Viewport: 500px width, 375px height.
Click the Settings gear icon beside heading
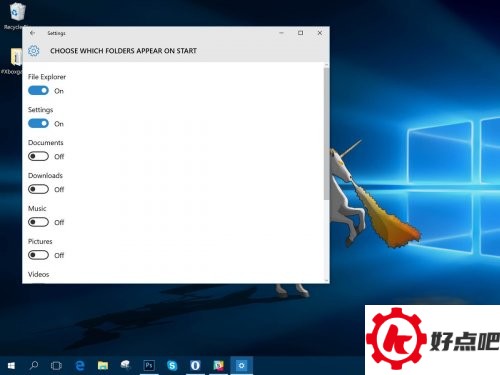click(33, 51)
